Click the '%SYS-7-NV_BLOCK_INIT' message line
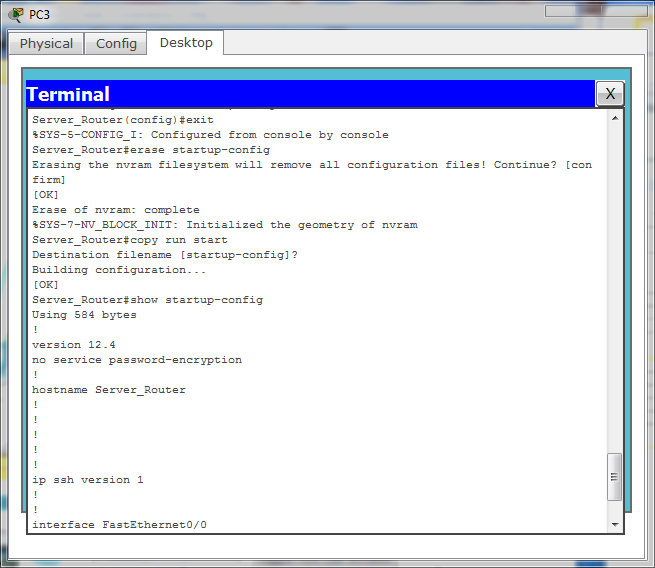Viewport: 655px width, 568px height. tap(225, 225)
